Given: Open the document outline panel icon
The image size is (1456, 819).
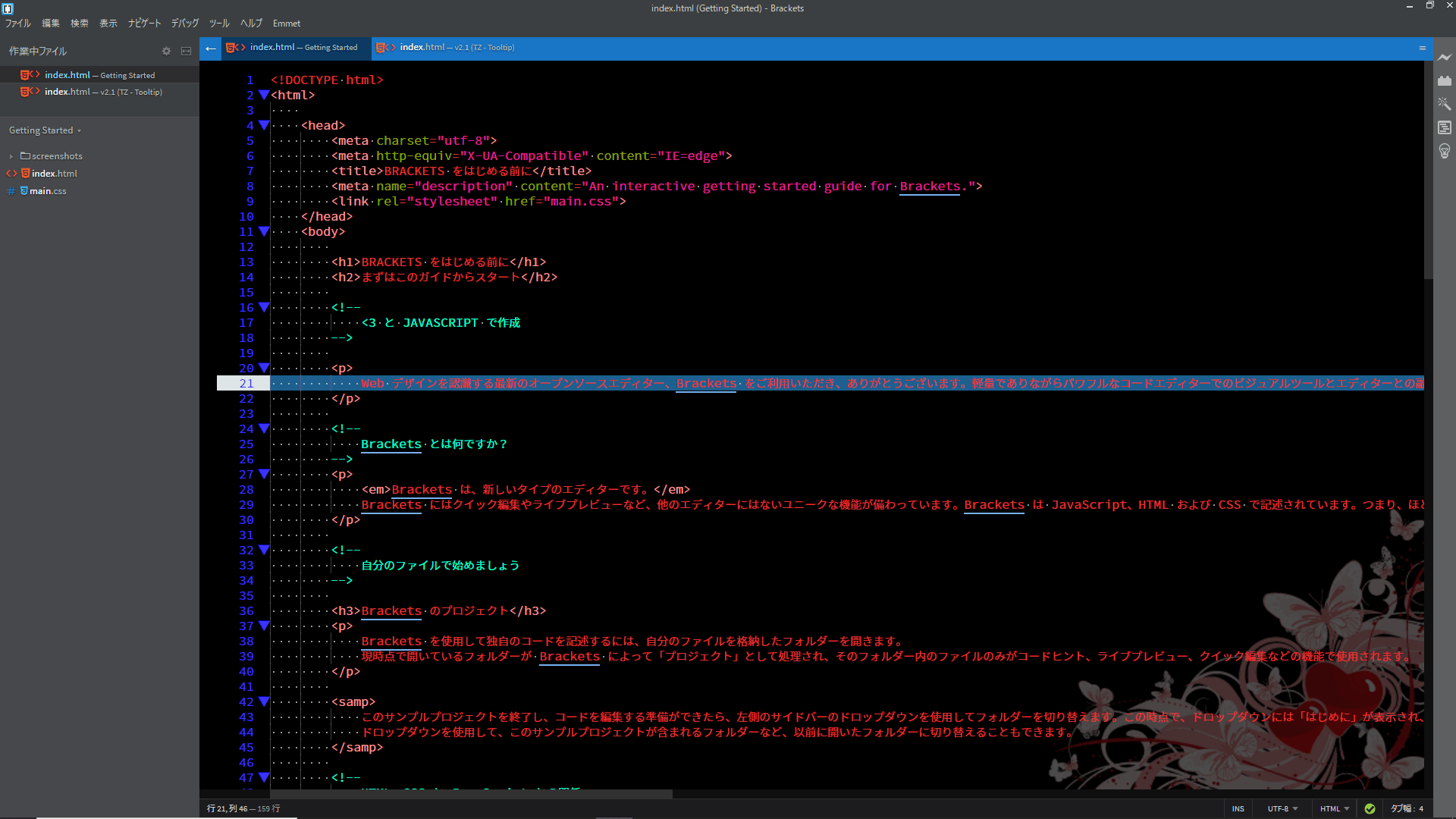Looking at the screenshot, I should pyautogui.click(x=1444, y=127).
